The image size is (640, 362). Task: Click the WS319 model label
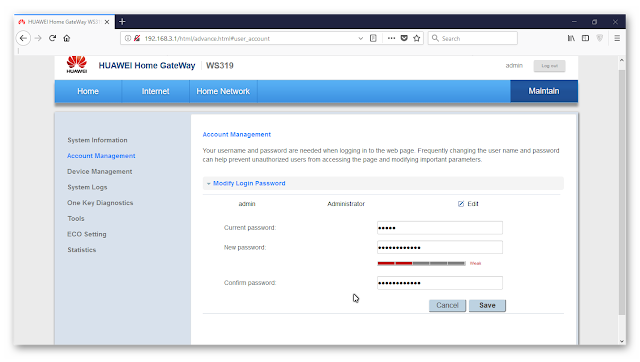220,66
